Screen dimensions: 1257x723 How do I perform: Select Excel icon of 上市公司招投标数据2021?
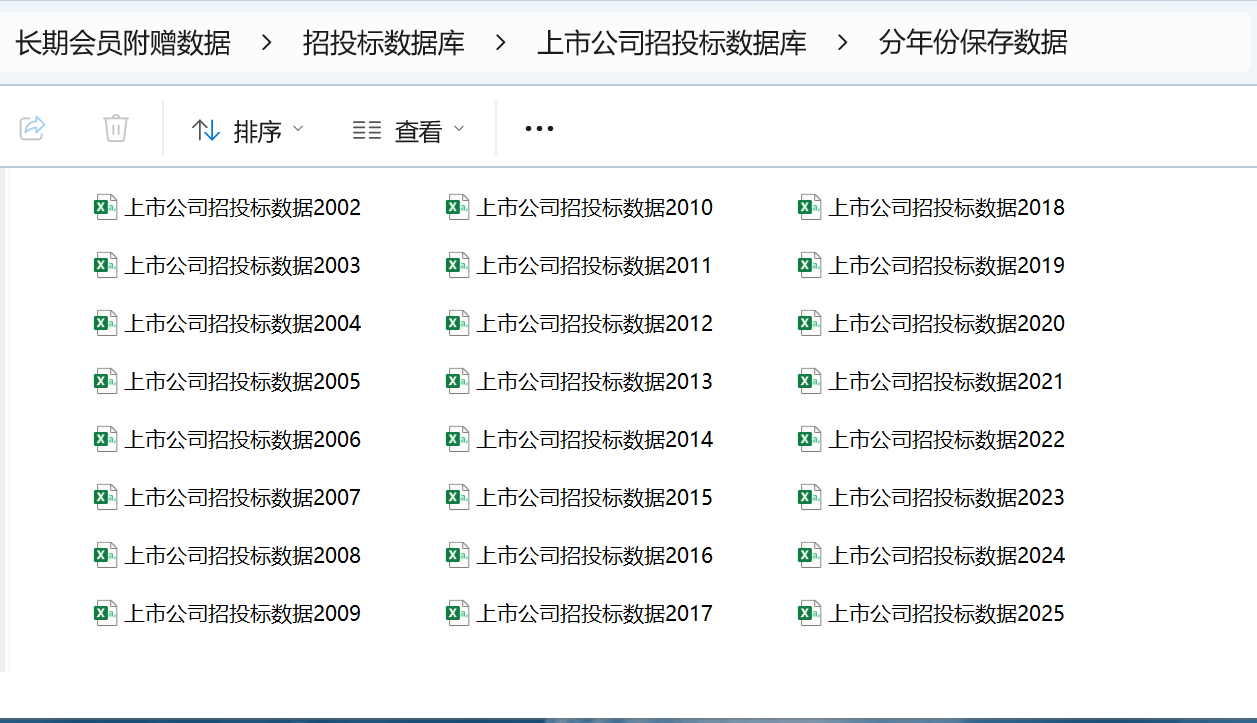click(x=810, y=381)
